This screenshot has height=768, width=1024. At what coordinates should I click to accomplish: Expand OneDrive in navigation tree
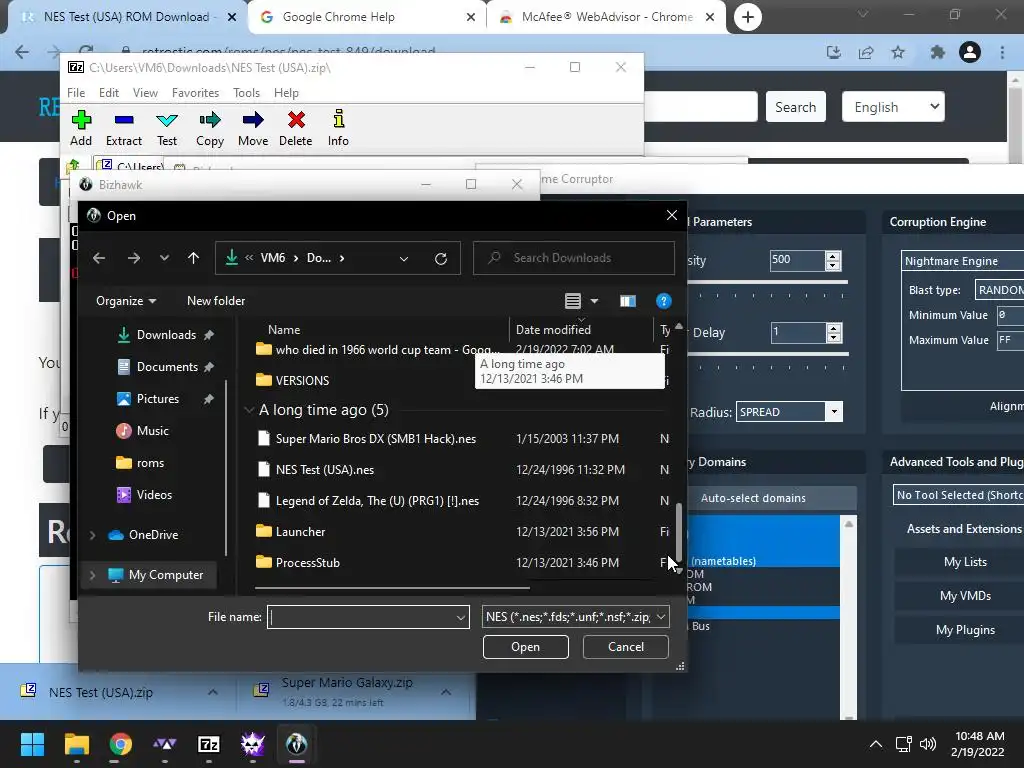(92, 535)
